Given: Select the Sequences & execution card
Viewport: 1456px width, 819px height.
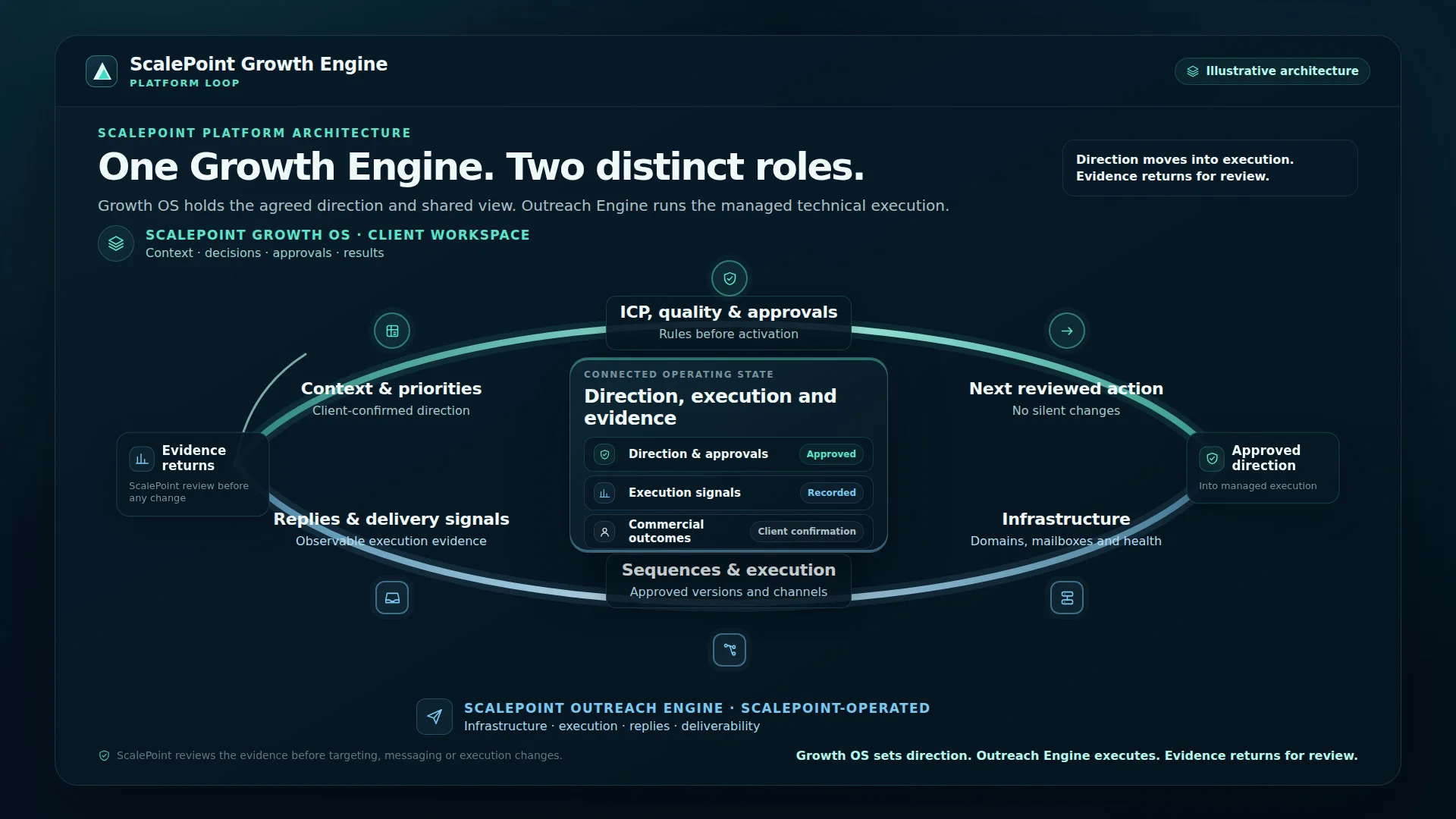Looking at the screenshot, I should (729, 580).
